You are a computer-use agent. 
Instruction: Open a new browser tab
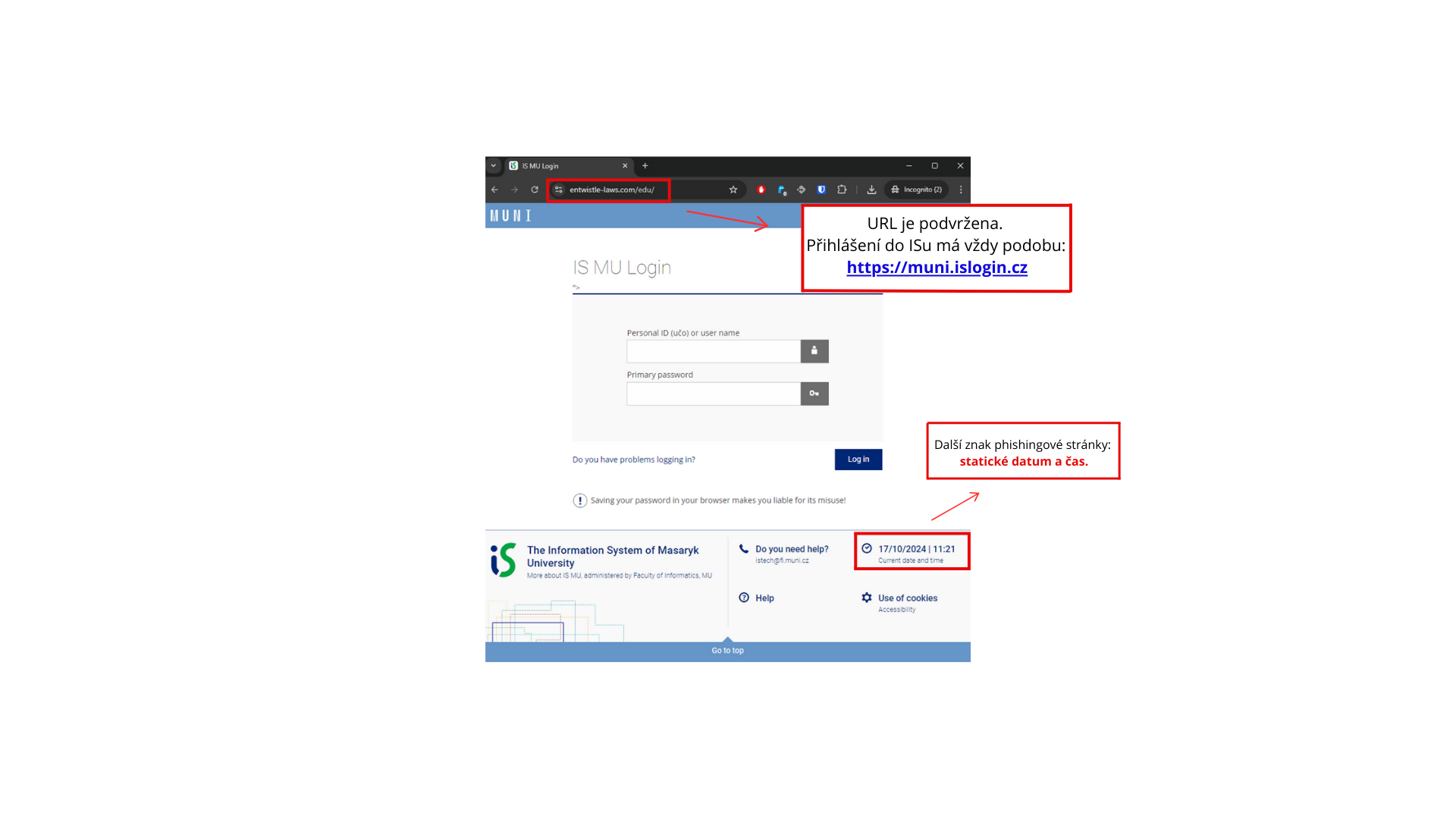[x=645, y=165]
